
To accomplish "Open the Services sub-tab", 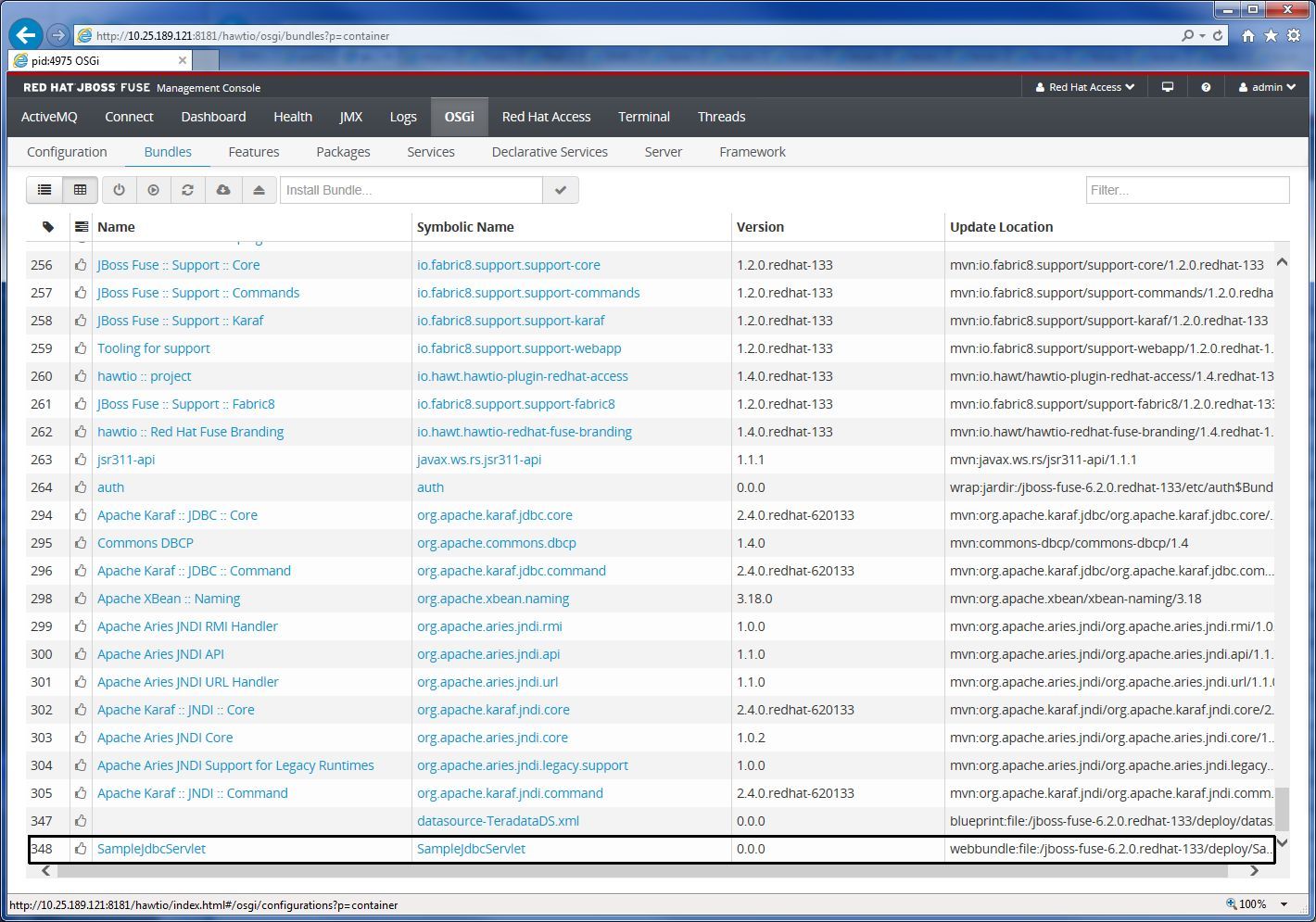I will (x=431, y=152).
